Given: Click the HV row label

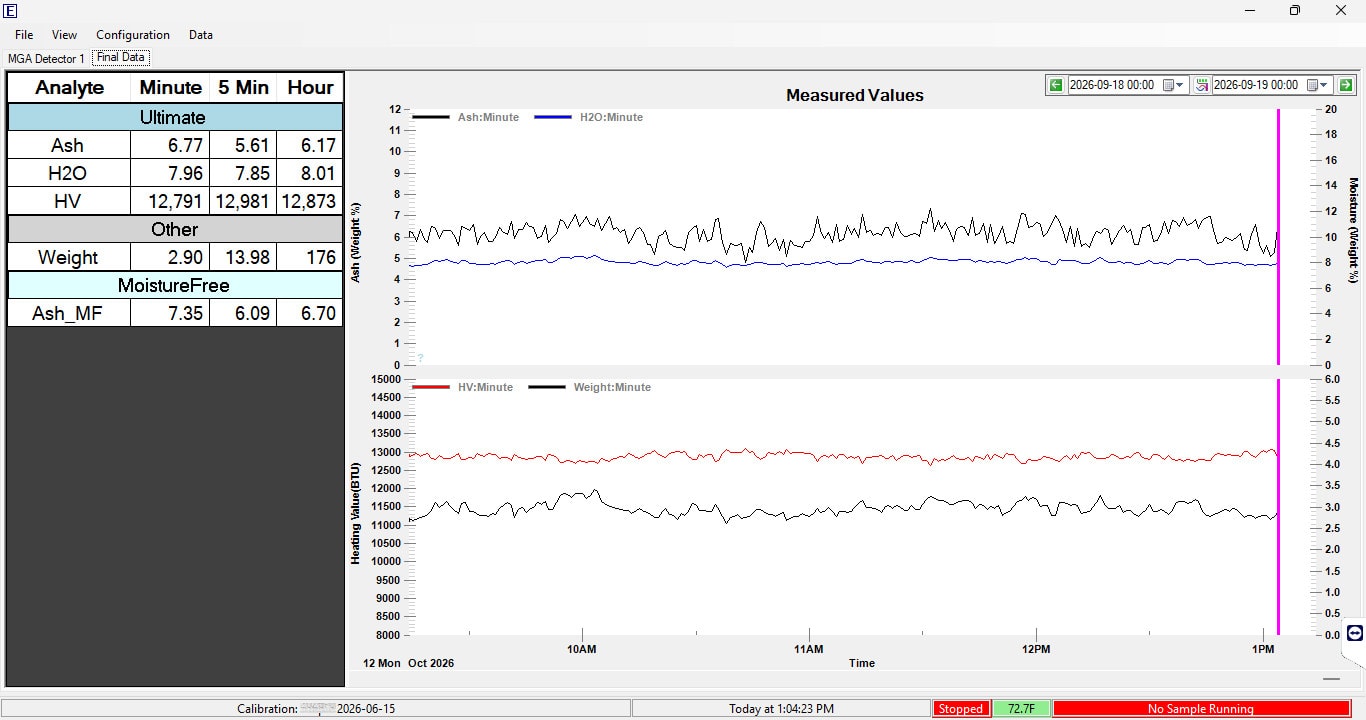Looking at the screenshot, I should point(69,201).
